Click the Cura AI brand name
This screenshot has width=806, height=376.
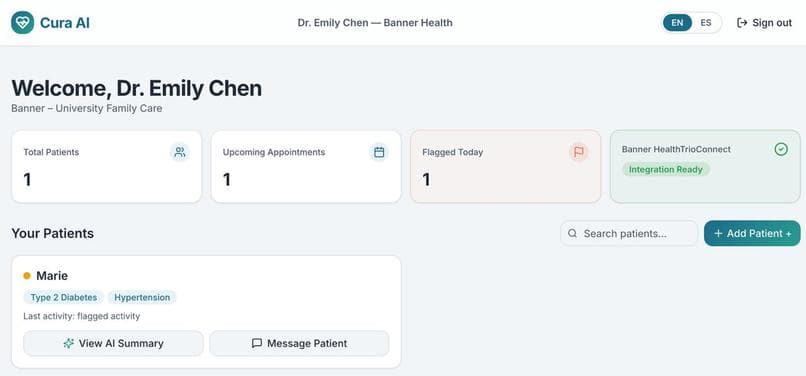pos(65,23)
